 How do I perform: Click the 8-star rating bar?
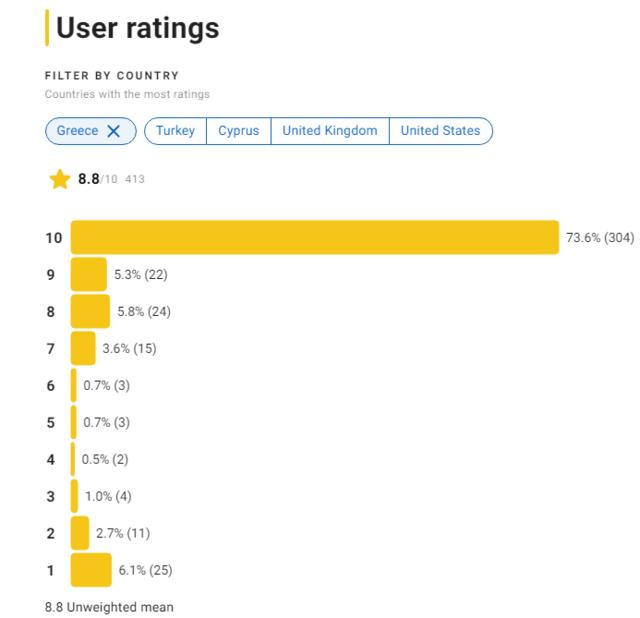tap(90, 311)
